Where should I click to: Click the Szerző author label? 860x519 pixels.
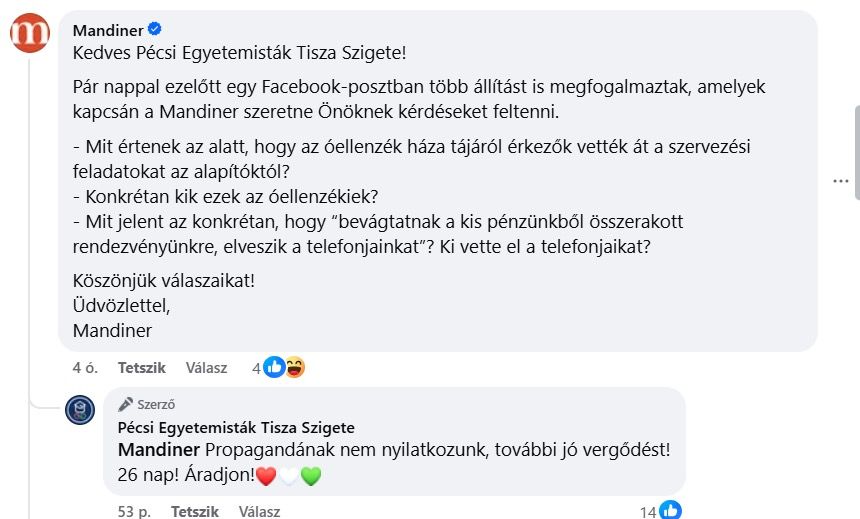(156, 405)
